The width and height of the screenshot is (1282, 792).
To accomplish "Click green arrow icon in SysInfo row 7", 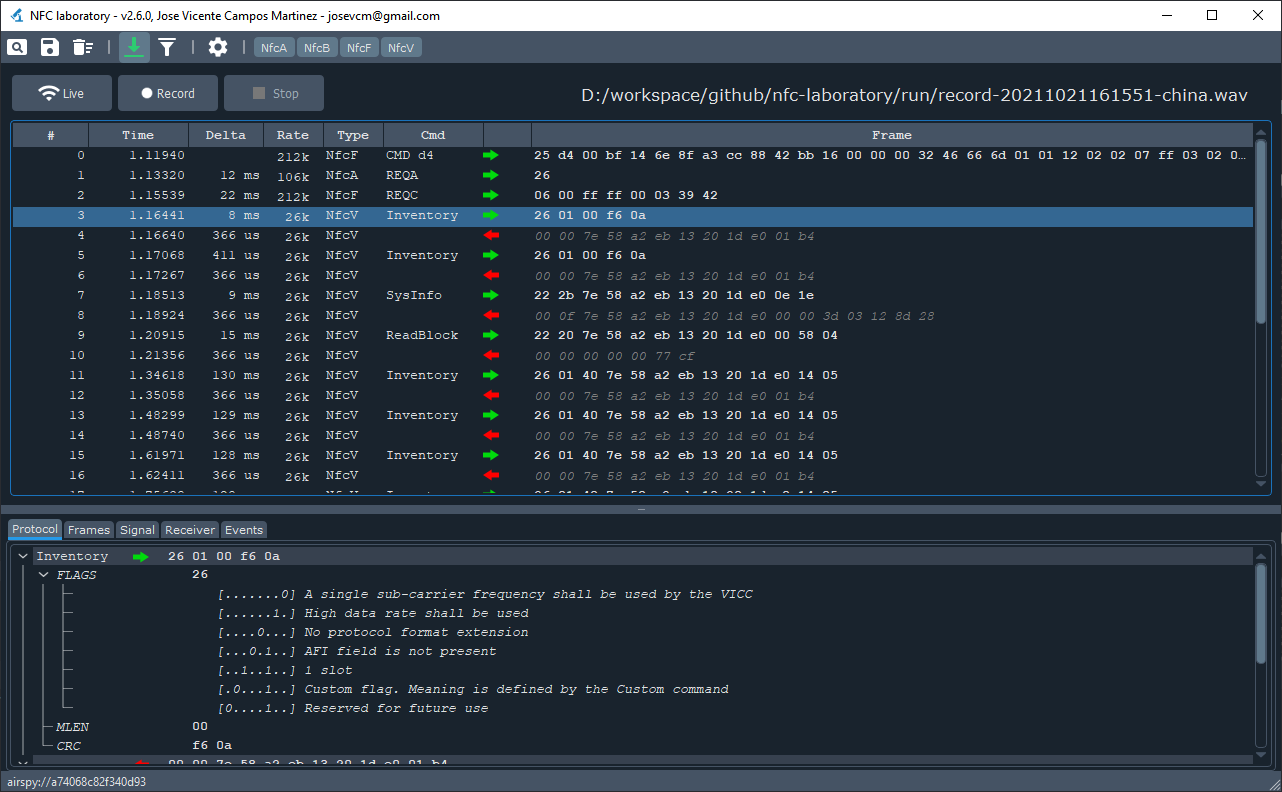I will point(490,295).
